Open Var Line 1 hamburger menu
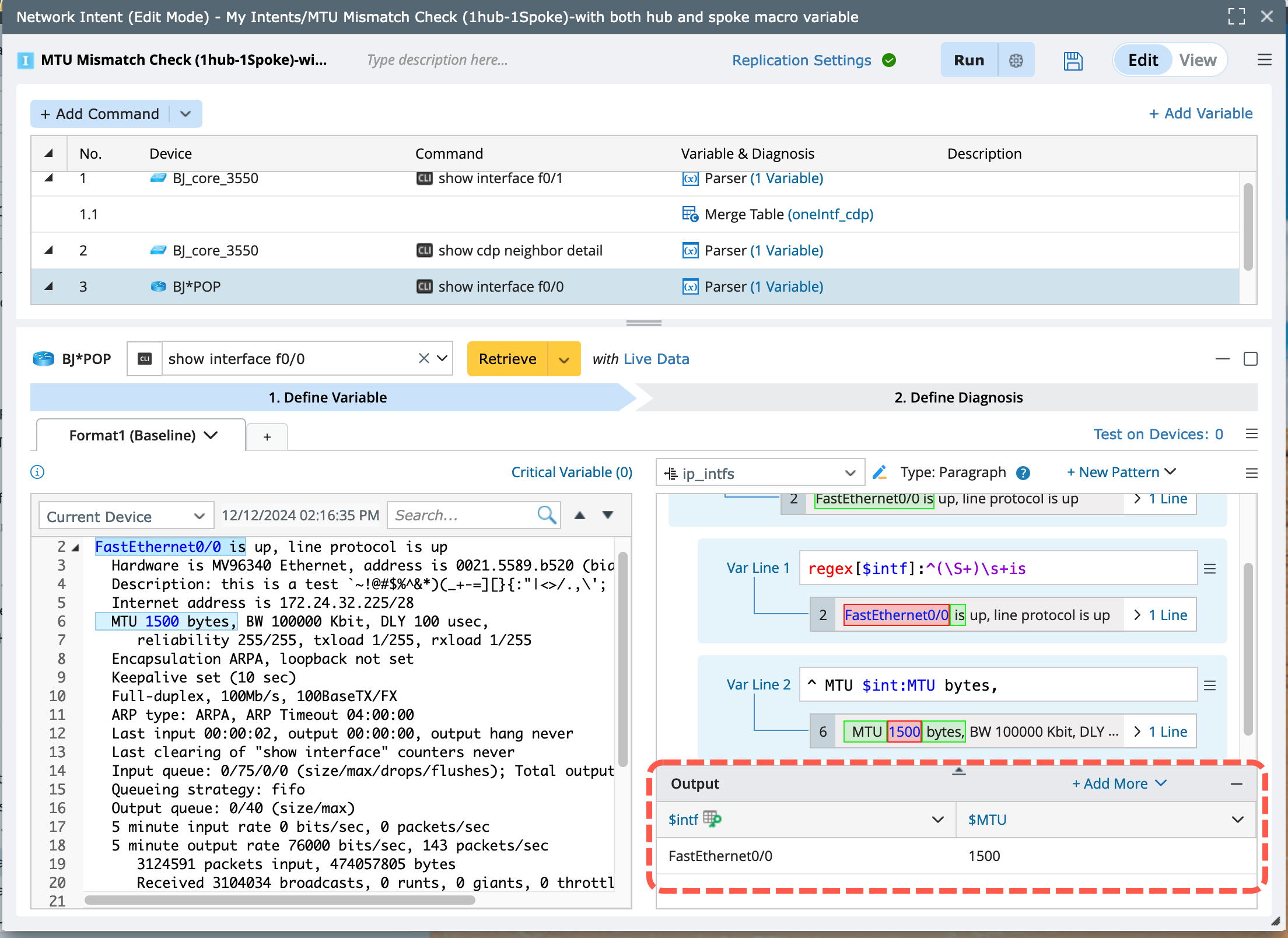1288x938 pixels. point(1210,569)
